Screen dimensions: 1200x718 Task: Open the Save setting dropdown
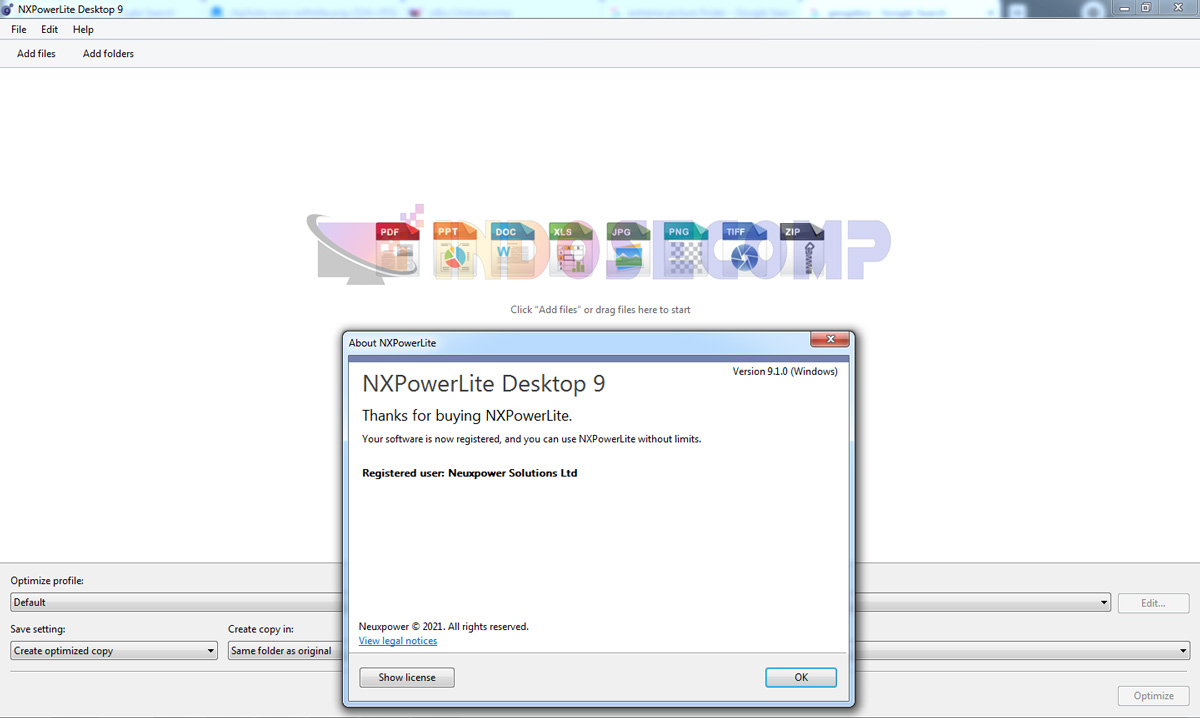tap(114, 651)
